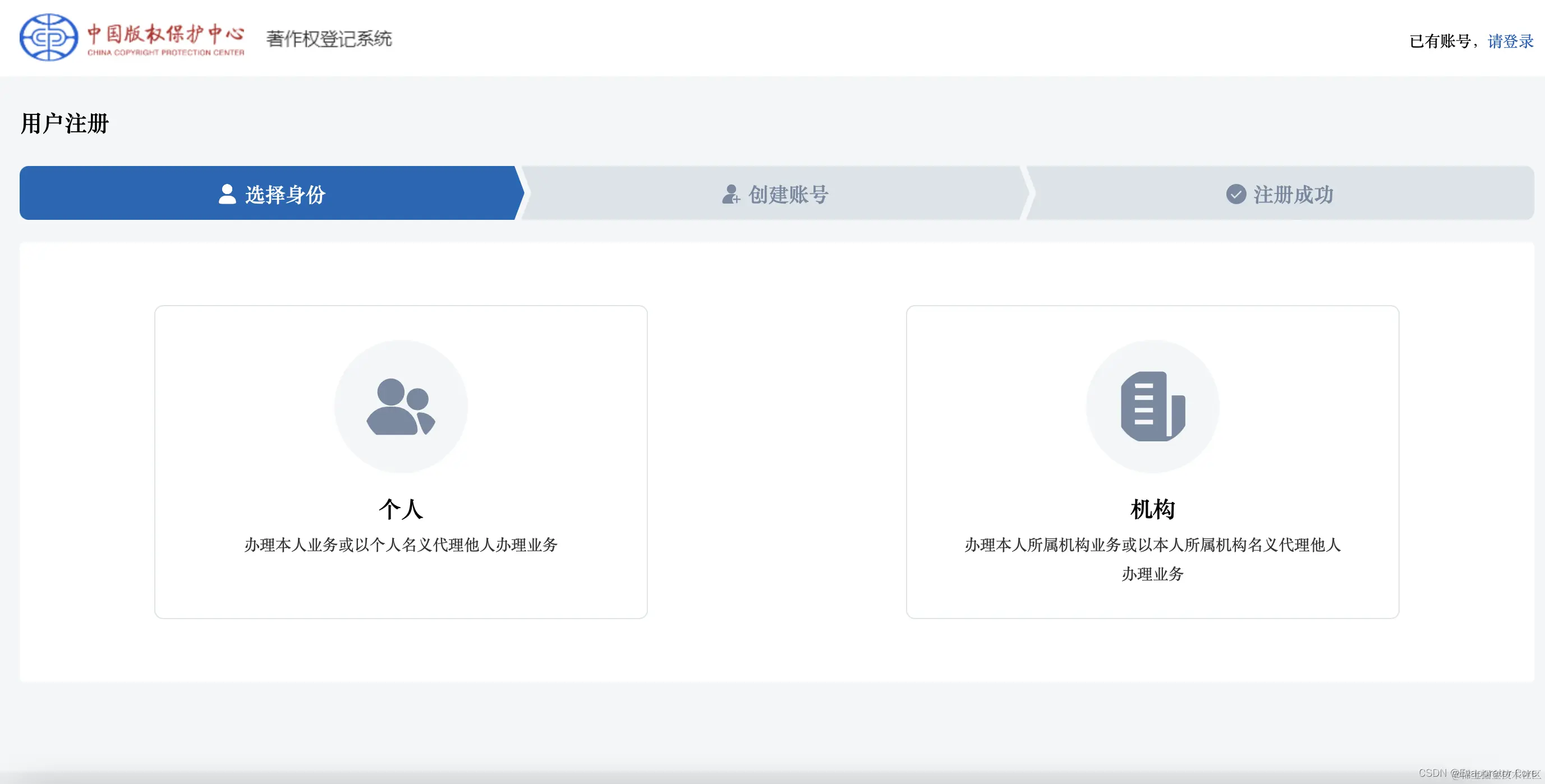Click the checkmark icon on 注册成功 step
This screenshot has width=1545, height=784.
click(1236, 194)
